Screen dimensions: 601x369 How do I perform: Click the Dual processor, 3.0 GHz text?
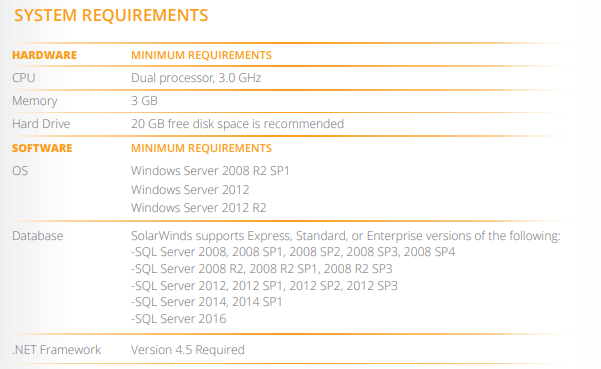[x=196, y=78]
